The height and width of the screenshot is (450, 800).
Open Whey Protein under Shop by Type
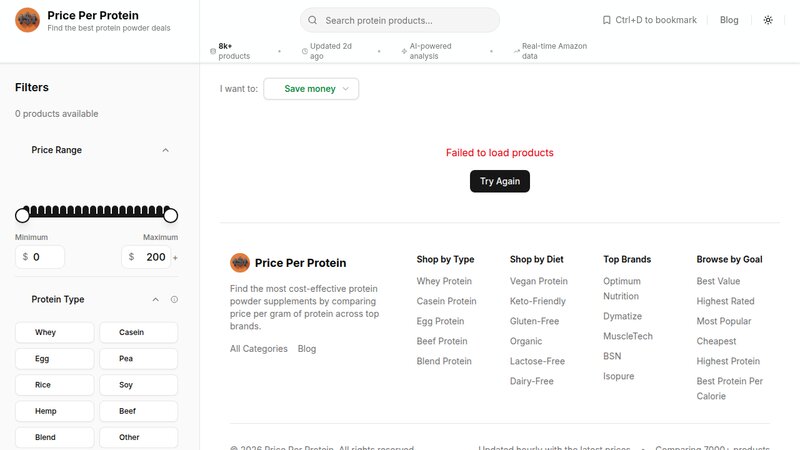pos(444,281)
